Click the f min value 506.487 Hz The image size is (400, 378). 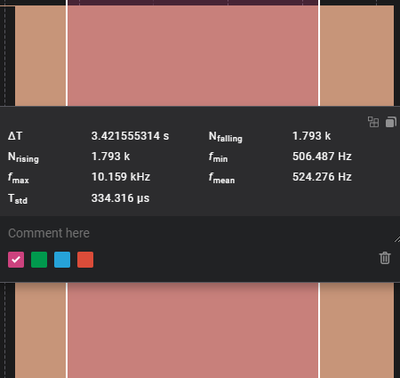[x=322, y=156]
